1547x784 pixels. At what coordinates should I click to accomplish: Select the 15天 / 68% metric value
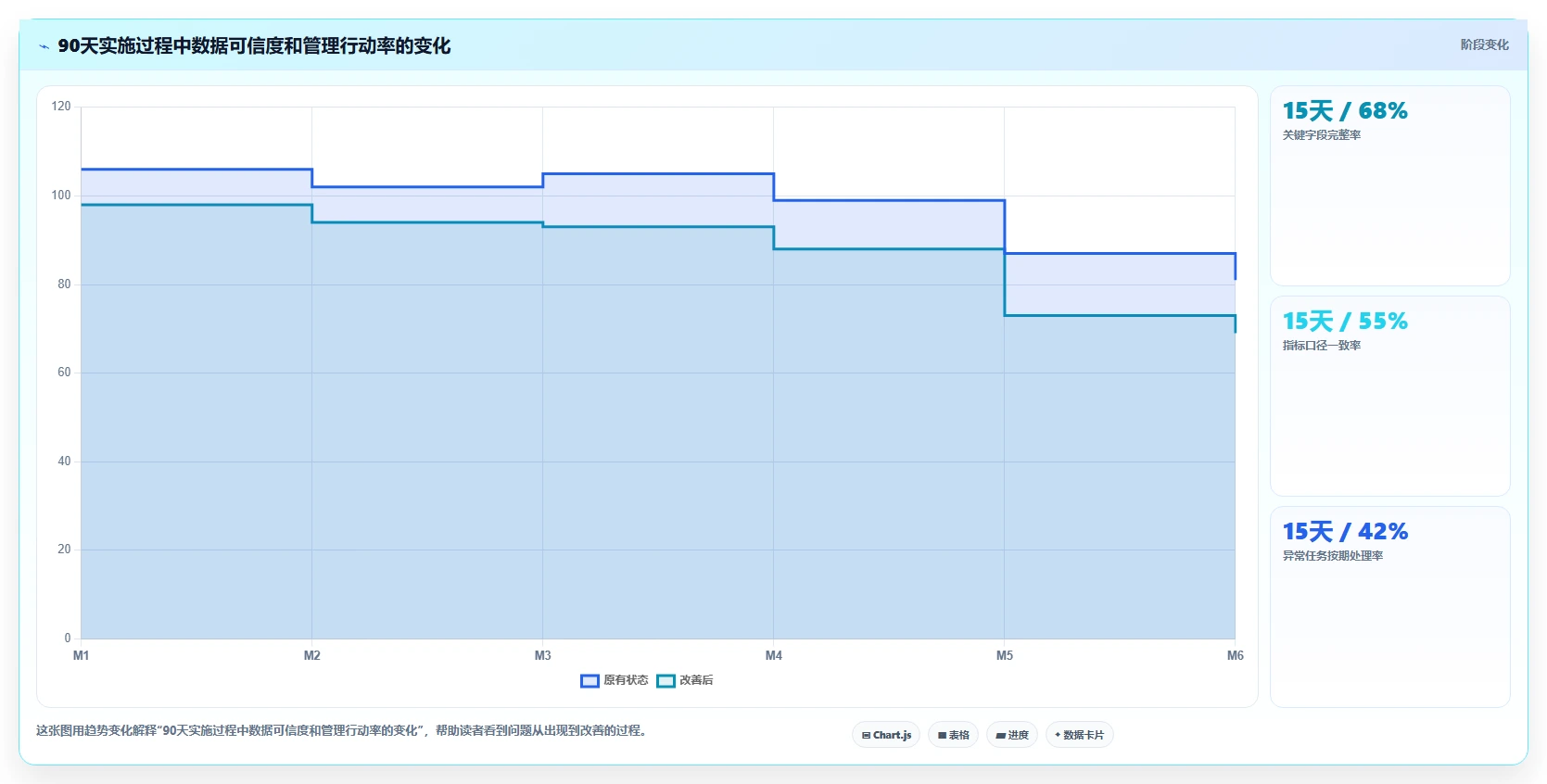[x=1345, y=111]
